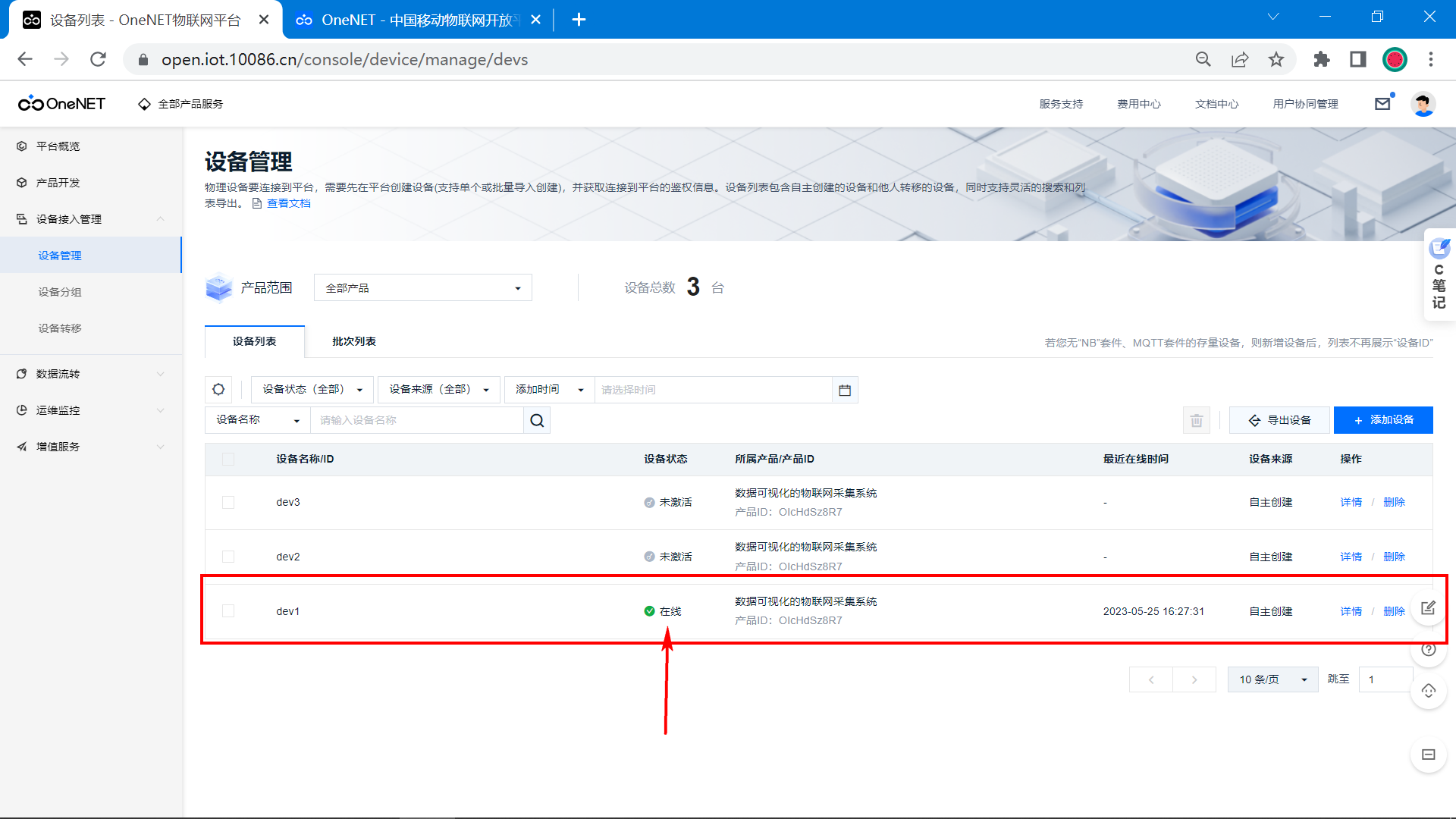1456x819 pixels.
Task: Toggle the select-all checkbox in the table header
Action: [228, 459]
